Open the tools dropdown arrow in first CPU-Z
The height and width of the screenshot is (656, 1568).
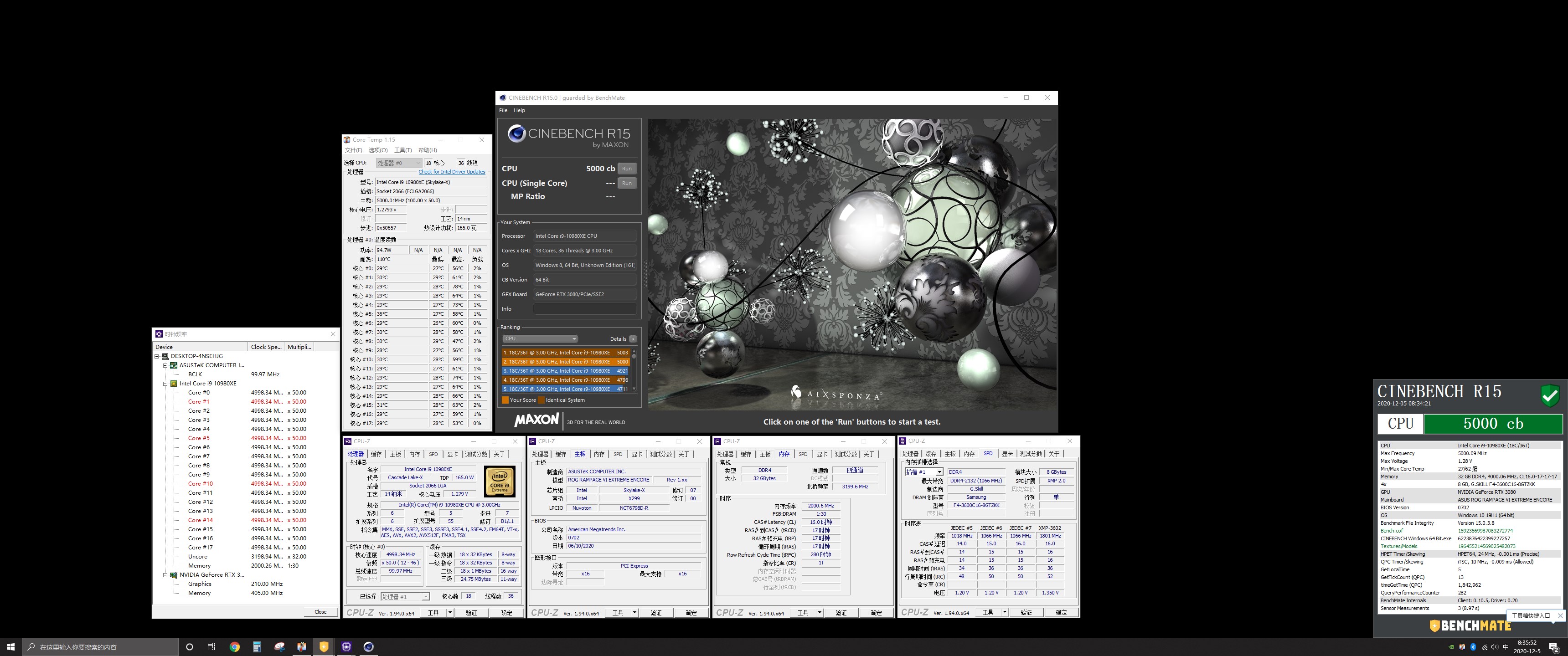click(450, 612)
